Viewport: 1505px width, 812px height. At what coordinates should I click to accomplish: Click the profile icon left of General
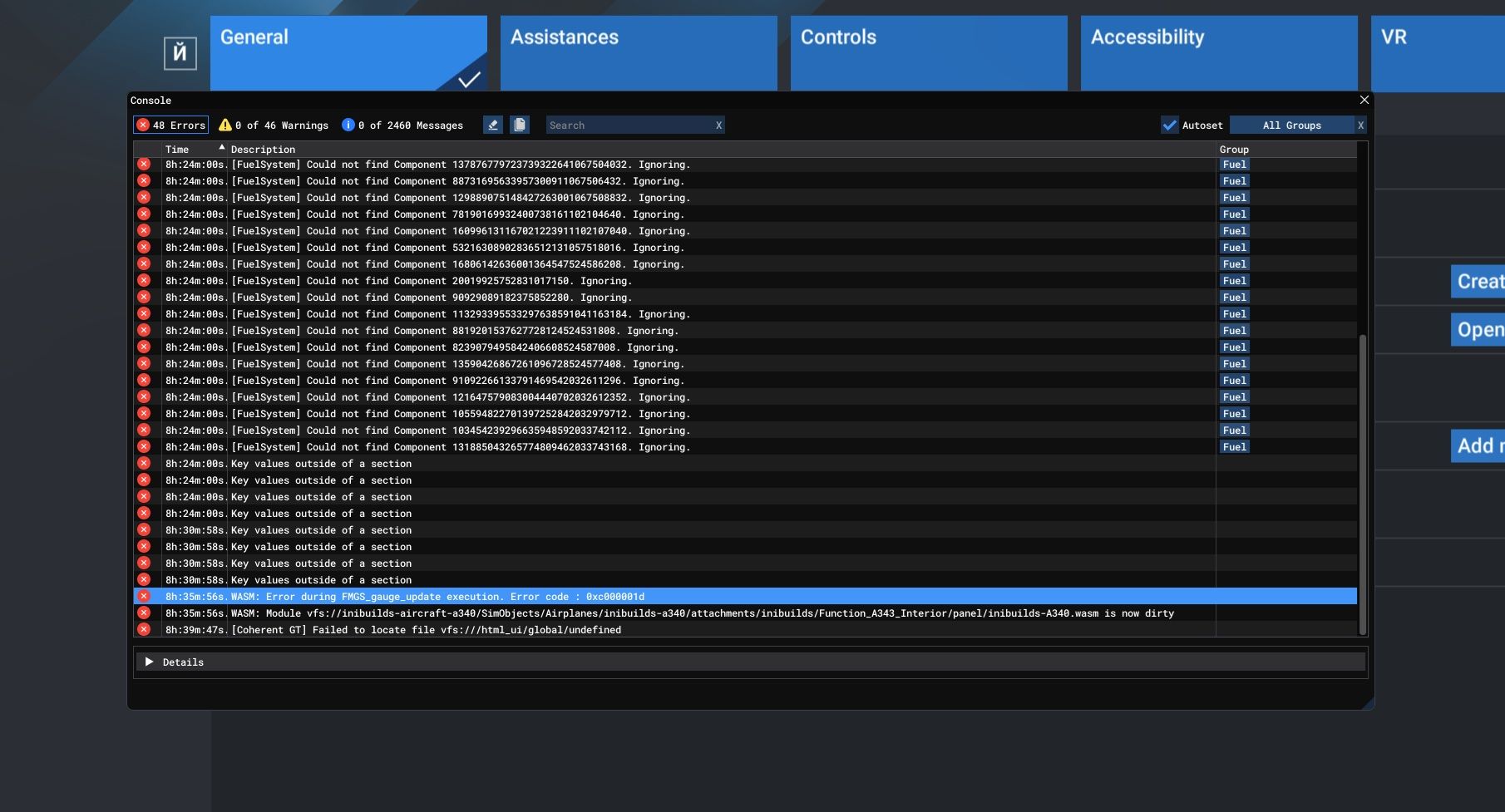coord(180,54)
